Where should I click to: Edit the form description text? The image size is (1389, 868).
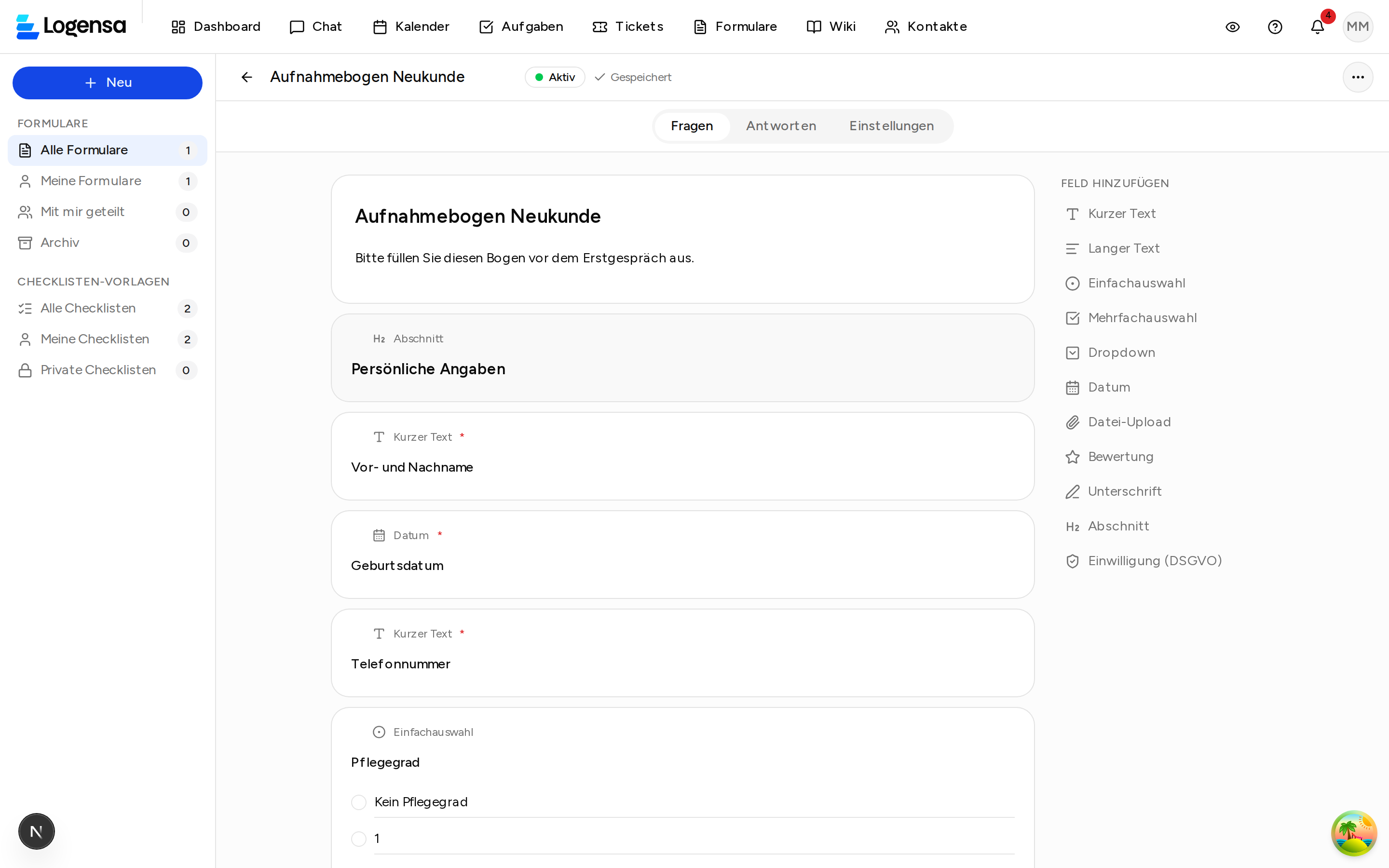[x=525, y=258]
